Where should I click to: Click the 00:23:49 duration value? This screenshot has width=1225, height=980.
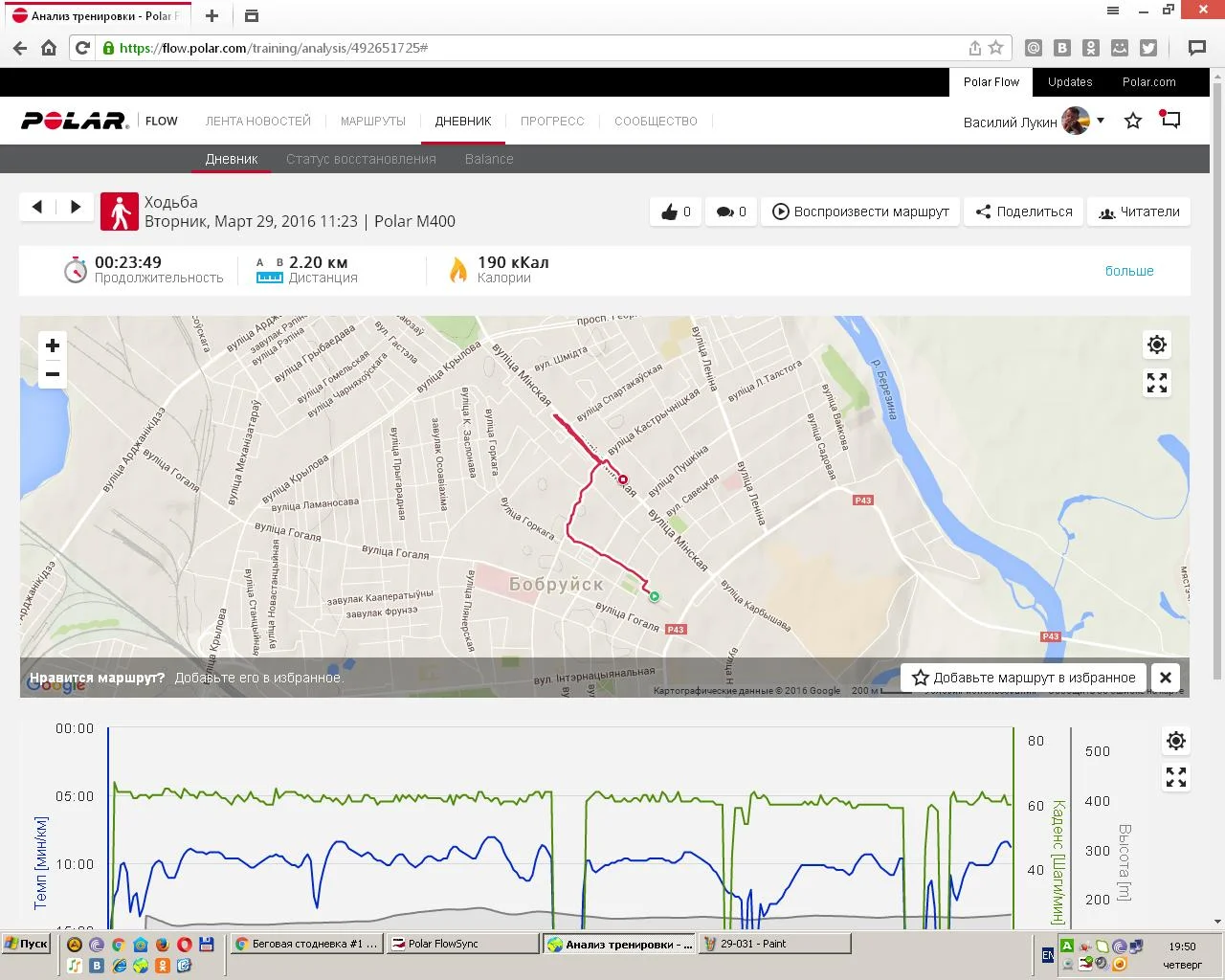pyautogui.click(x=128, y=262)
